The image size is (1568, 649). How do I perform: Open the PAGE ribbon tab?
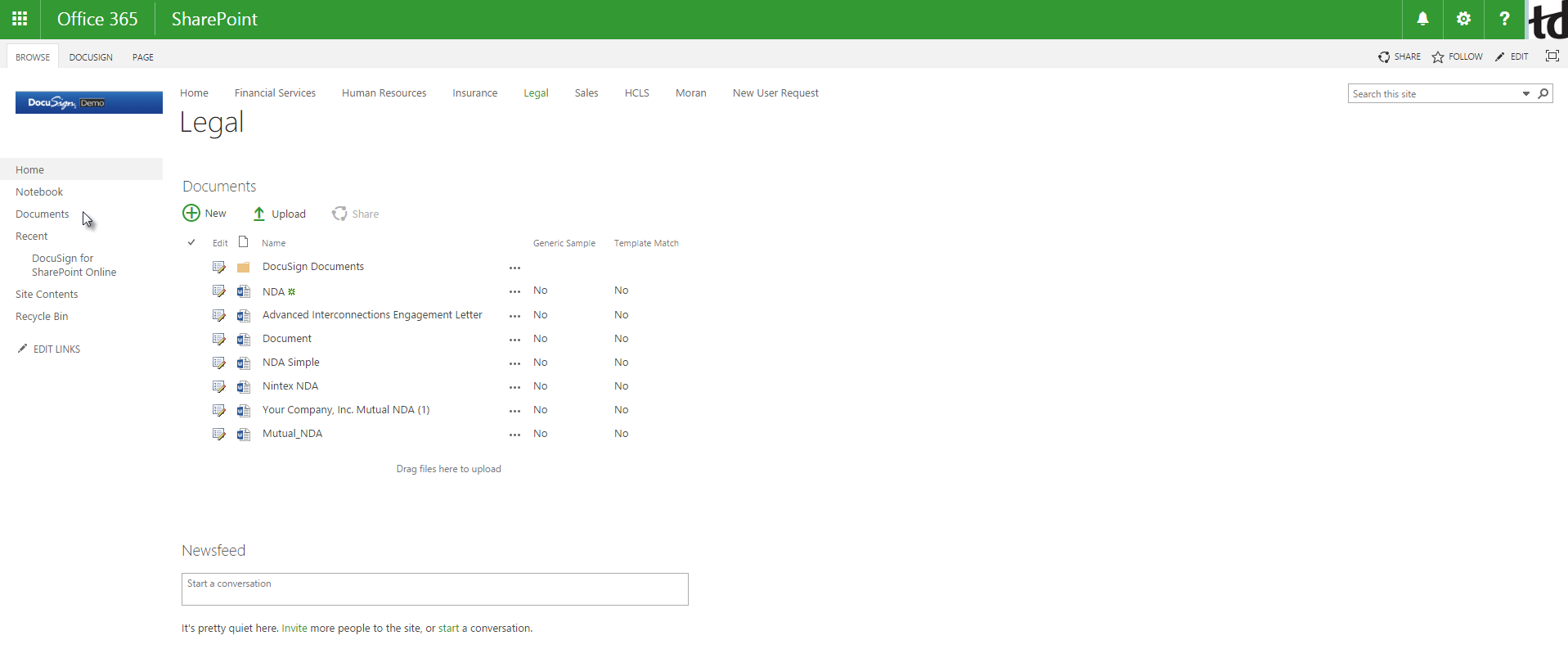143,57
